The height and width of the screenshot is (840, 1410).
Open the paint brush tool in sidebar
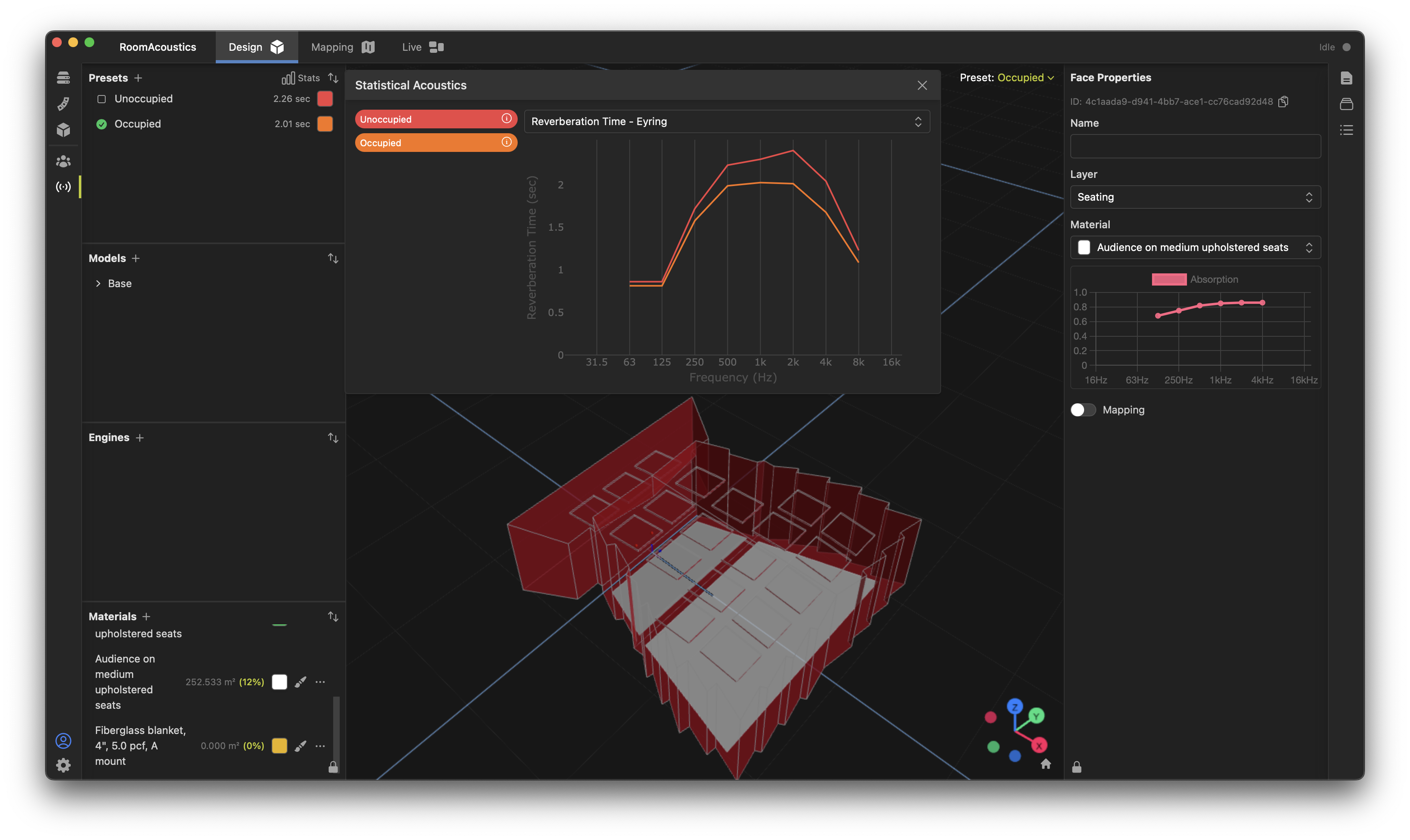coord(63,104)
